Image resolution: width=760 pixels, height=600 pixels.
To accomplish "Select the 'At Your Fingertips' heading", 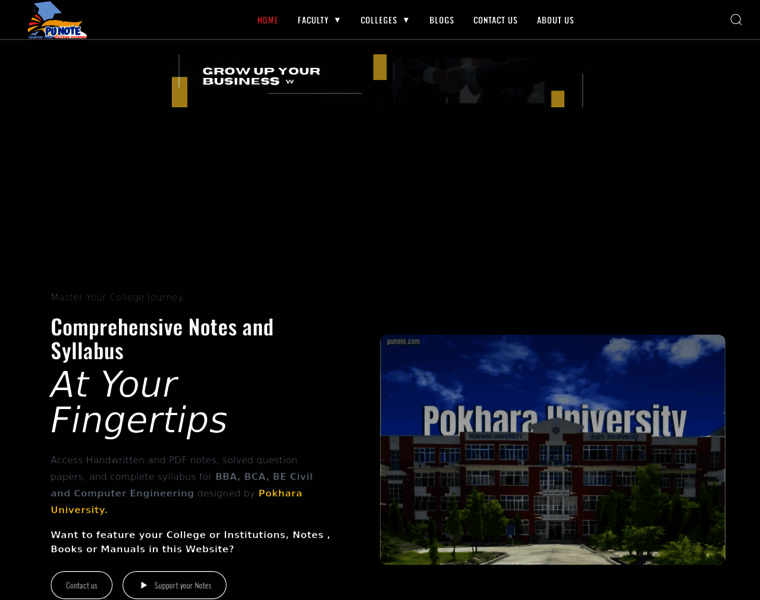I will (x=139, y=402).
